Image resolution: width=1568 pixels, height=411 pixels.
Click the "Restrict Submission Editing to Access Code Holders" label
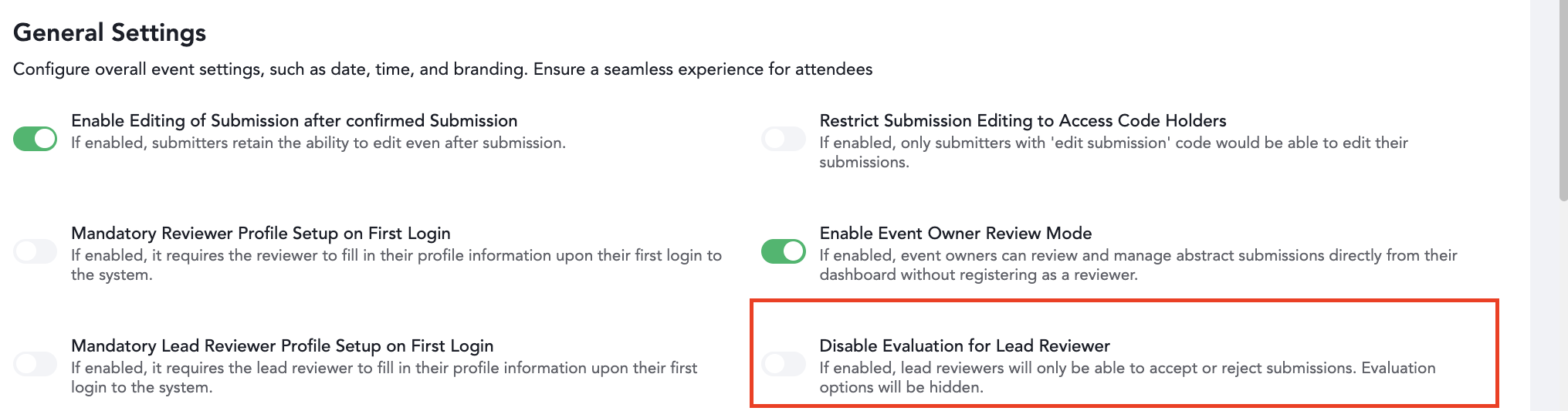[x=1022, y=120]
